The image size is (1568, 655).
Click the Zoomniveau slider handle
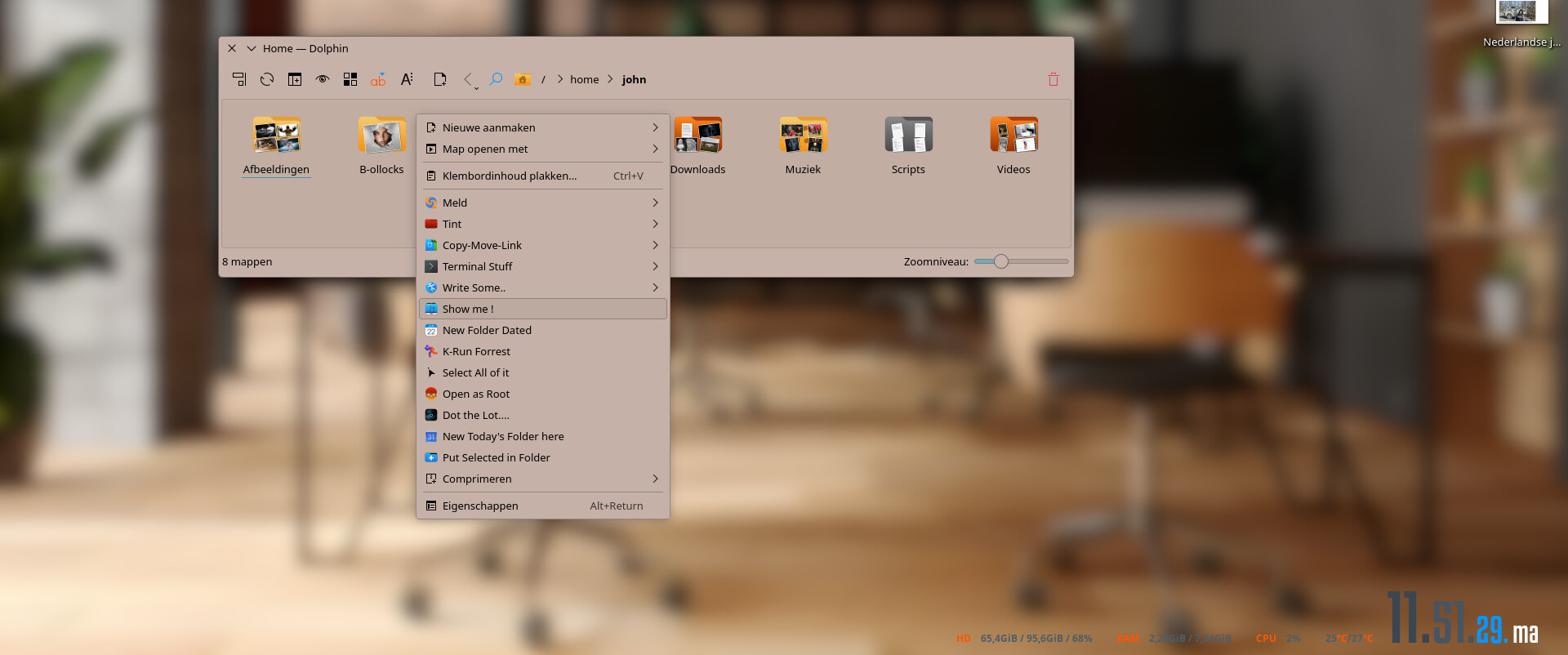coord(1001,261)
